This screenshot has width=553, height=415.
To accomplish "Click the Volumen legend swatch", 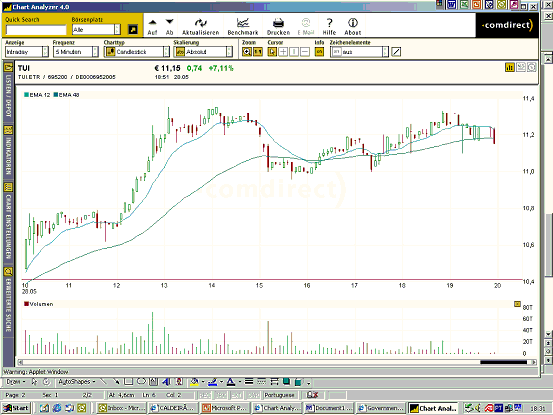I will [26, 304].
